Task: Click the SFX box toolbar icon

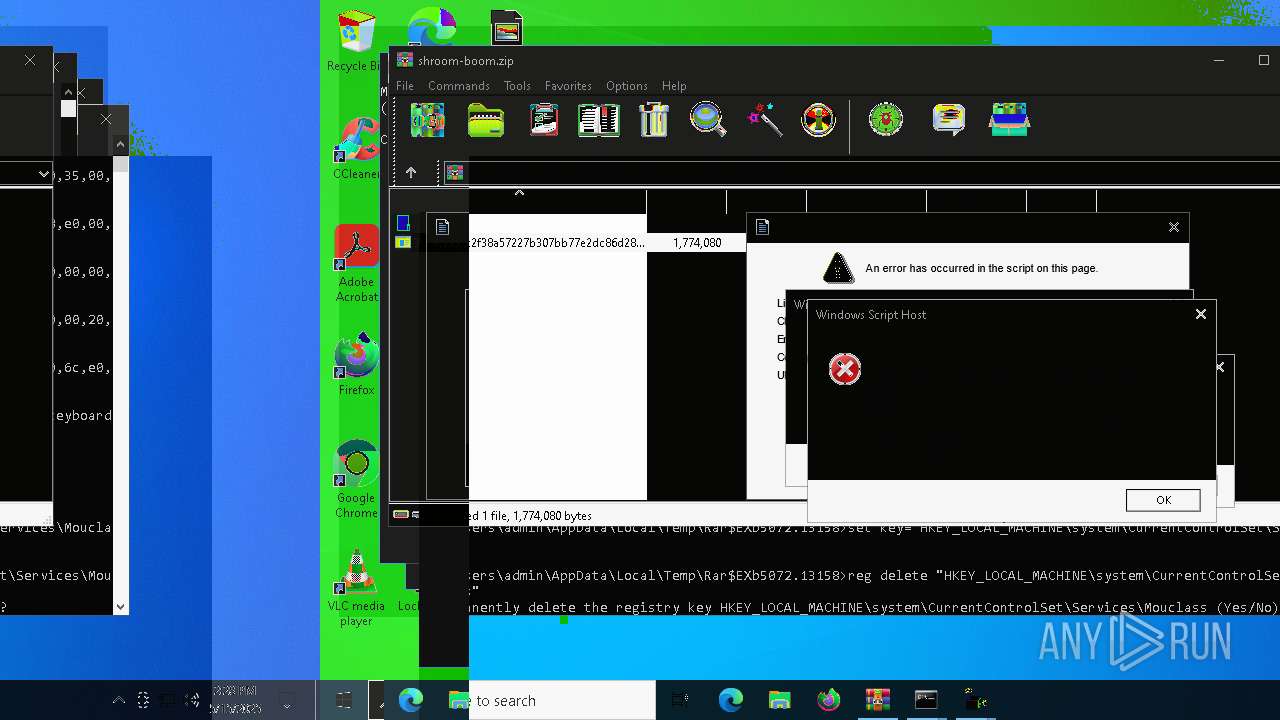Action: point(1009,119)
